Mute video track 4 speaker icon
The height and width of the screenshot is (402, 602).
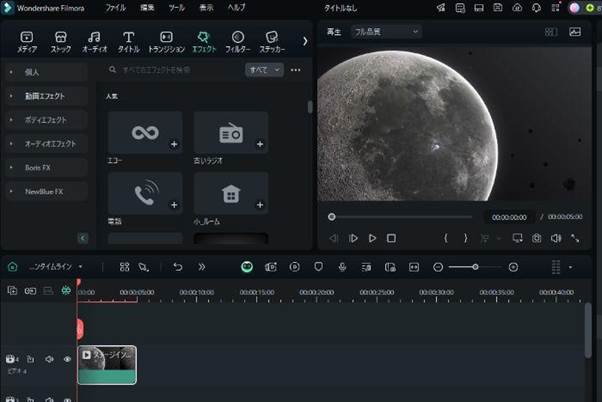[x=49, y=359]
